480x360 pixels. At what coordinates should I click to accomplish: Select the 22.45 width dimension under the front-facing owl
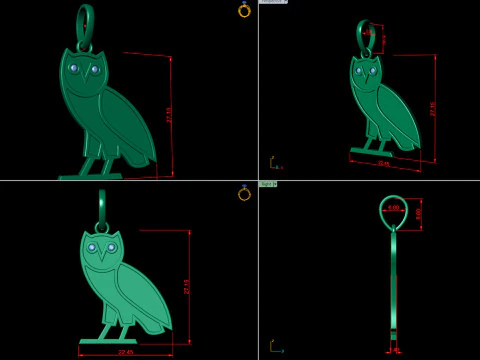(x=126, y=352)
